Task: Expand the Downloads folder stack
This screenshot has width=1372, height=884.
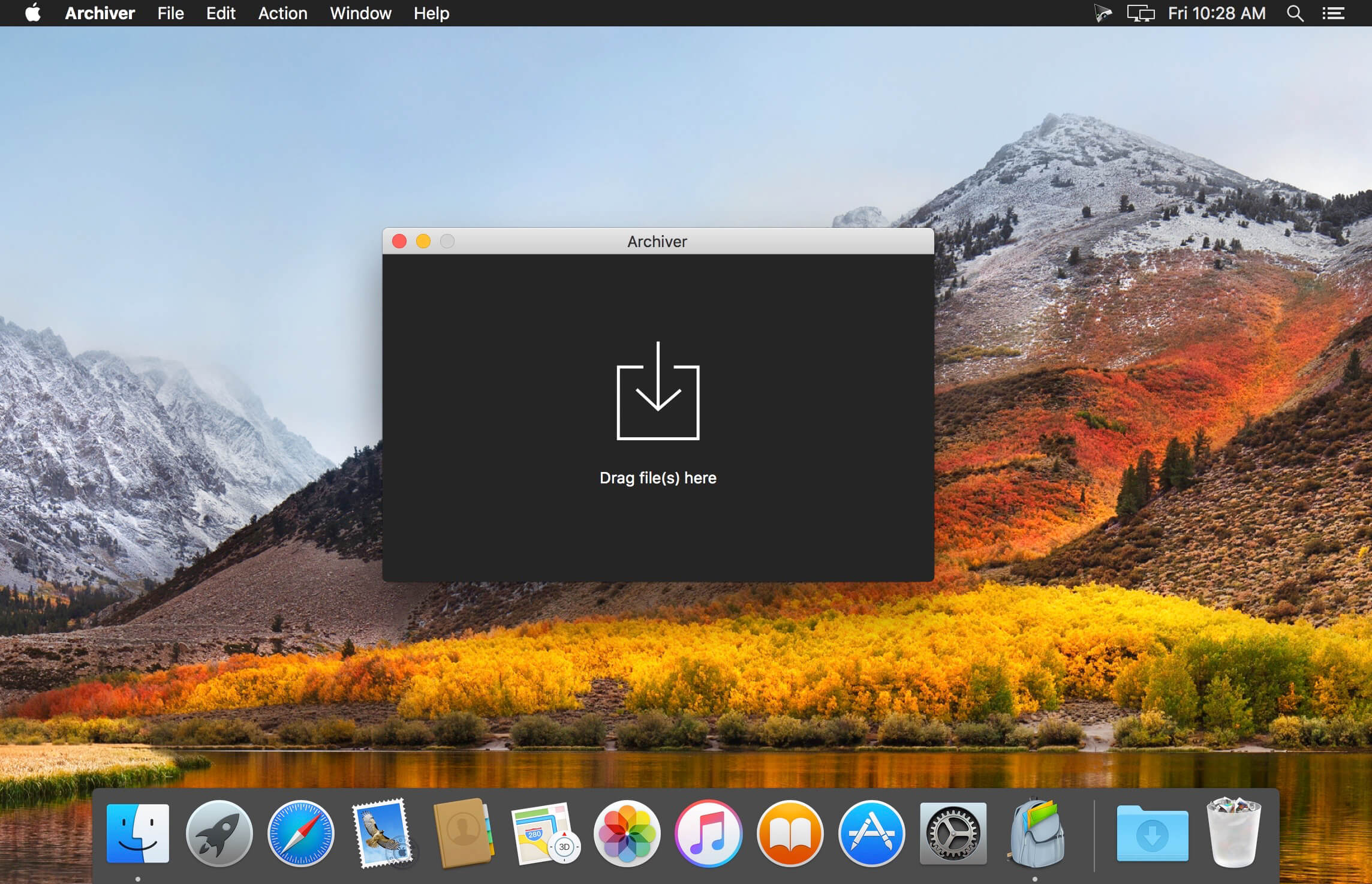Action: (x=1151, y=834)
